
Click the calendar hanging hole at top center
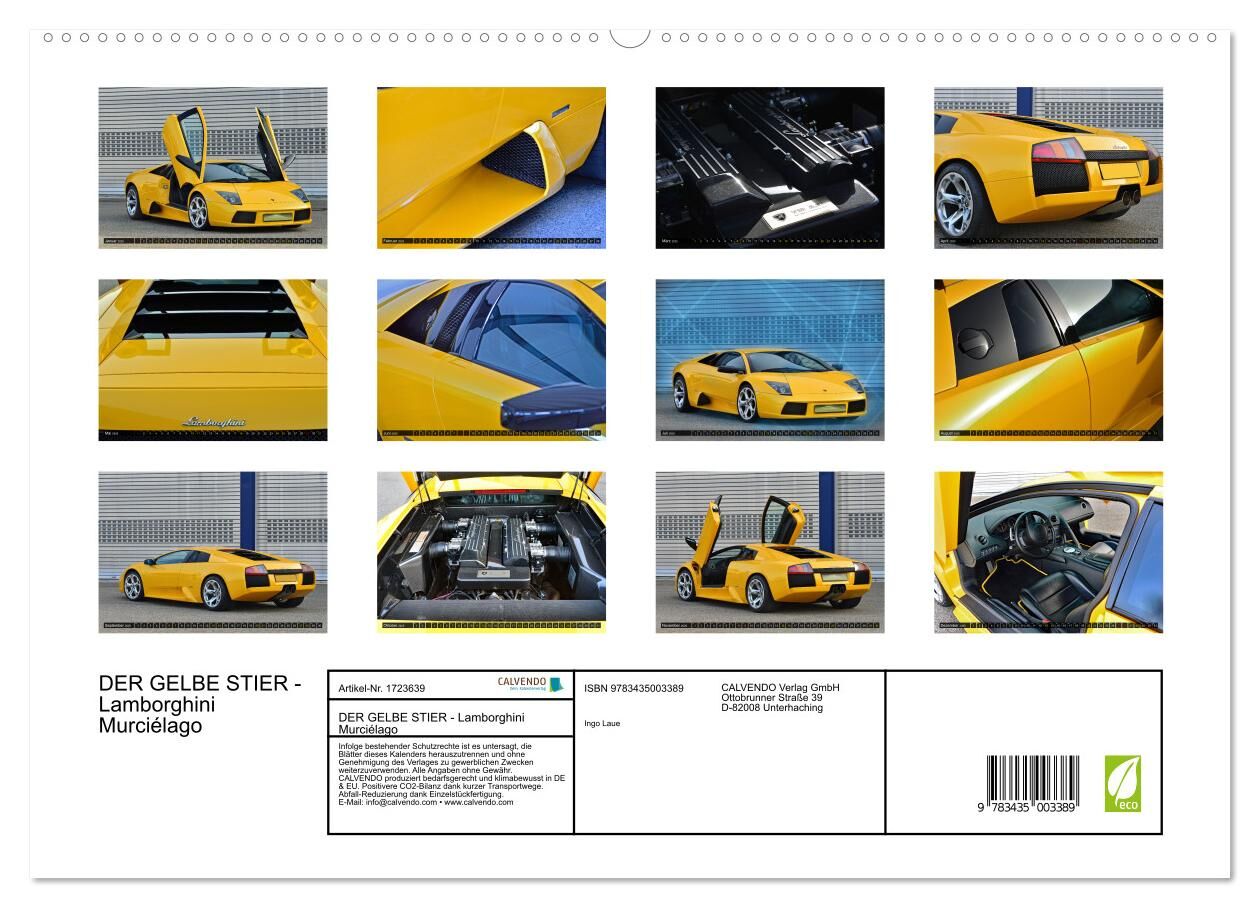(x=629, y=36)
